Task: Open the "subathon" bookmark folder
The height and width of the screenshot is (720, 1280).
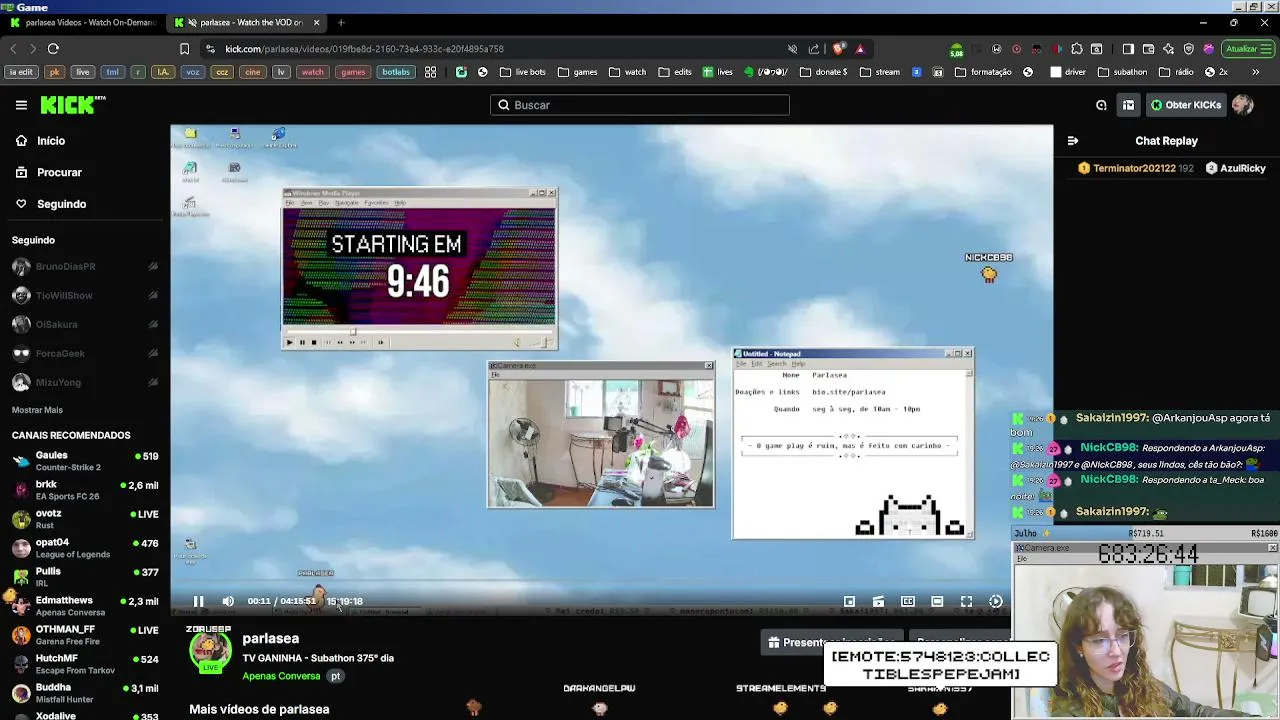Action: [1123, 72]
